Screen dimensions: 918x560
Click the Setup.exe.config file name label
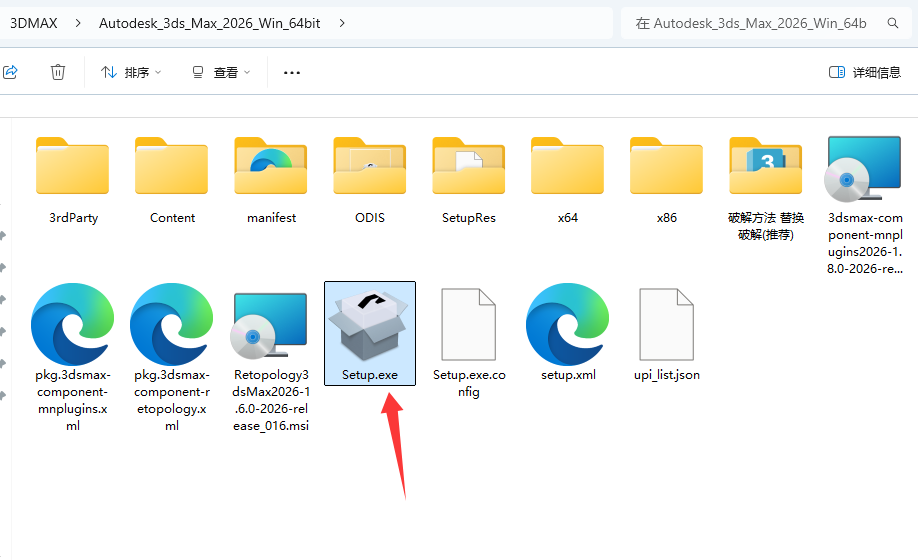469,383
